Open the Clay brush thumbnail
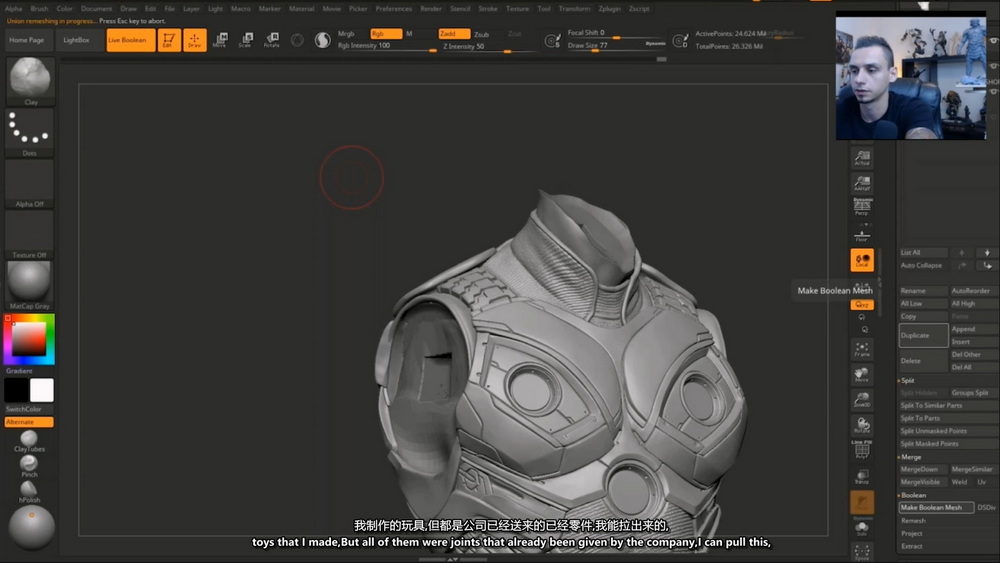Screen dimensions: 1000x563 point(30,81)
